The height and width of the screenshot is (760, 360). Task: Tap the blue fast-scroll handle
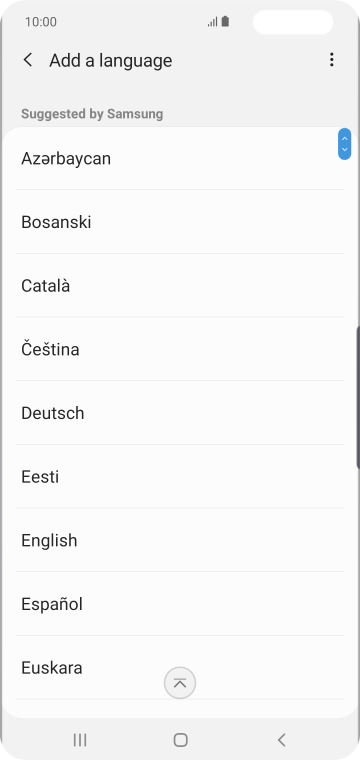344,144
